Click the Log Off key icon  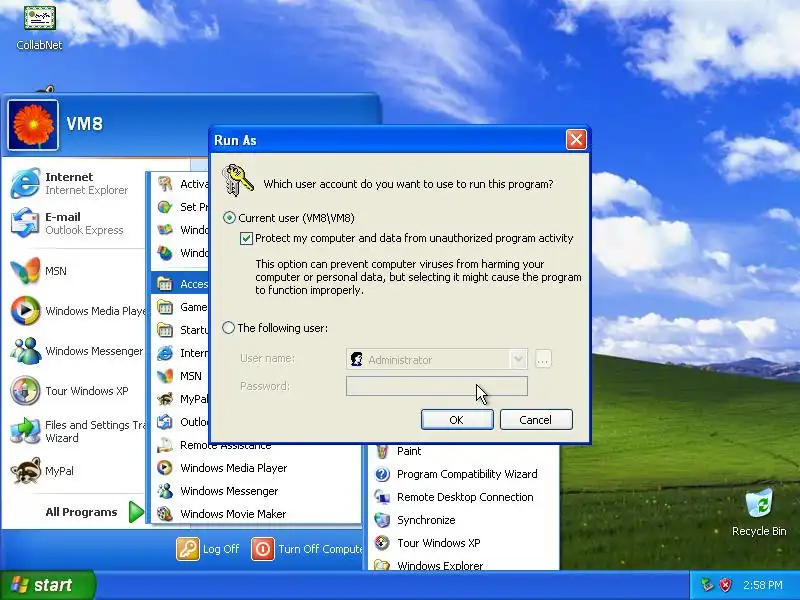[x=187, y=549]
